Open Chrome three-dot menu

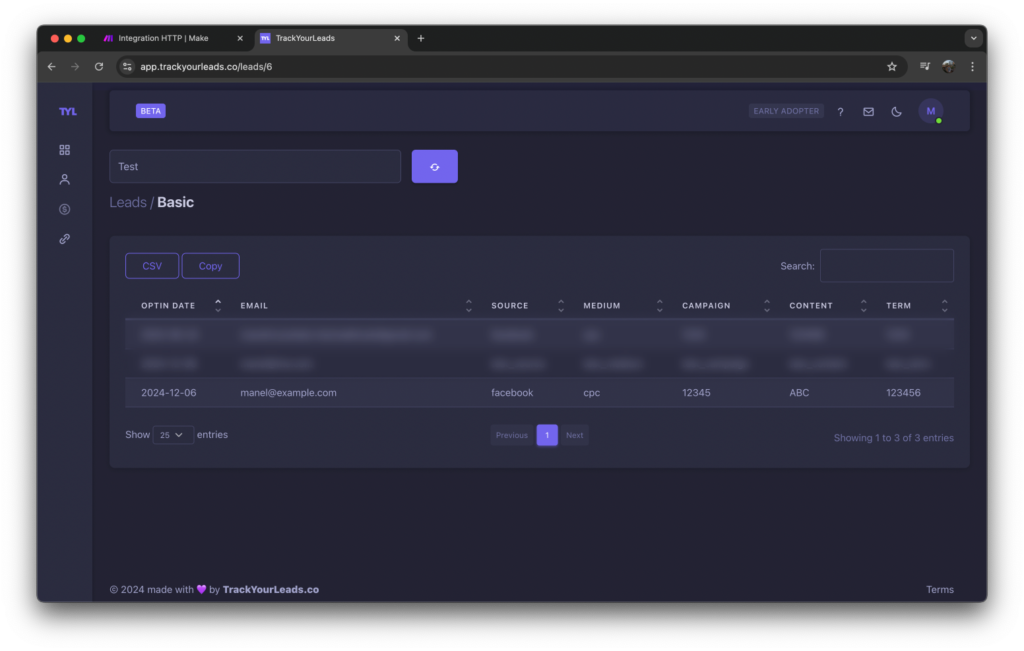coord(972,67)
